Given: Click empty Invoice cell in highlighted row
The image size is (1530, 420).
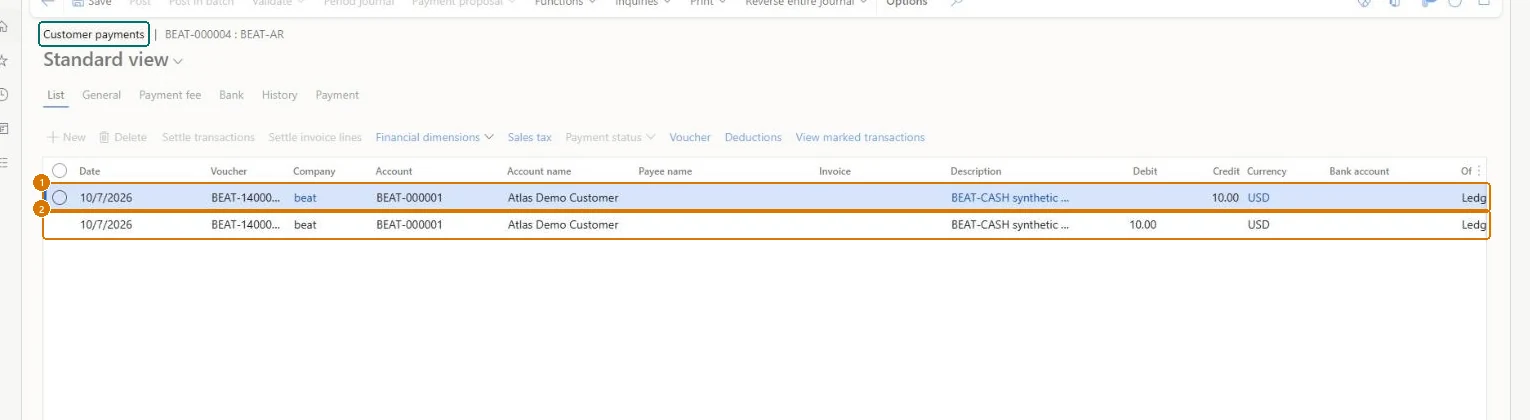Looking at the screenshot, I should tap(880, 198).
